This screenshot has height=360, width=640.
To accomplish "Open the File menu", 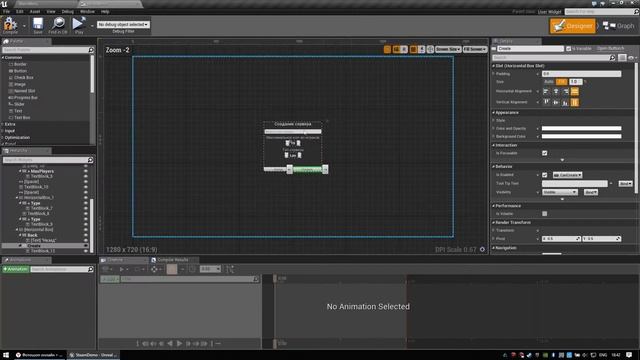I will [x=7, y=11].
